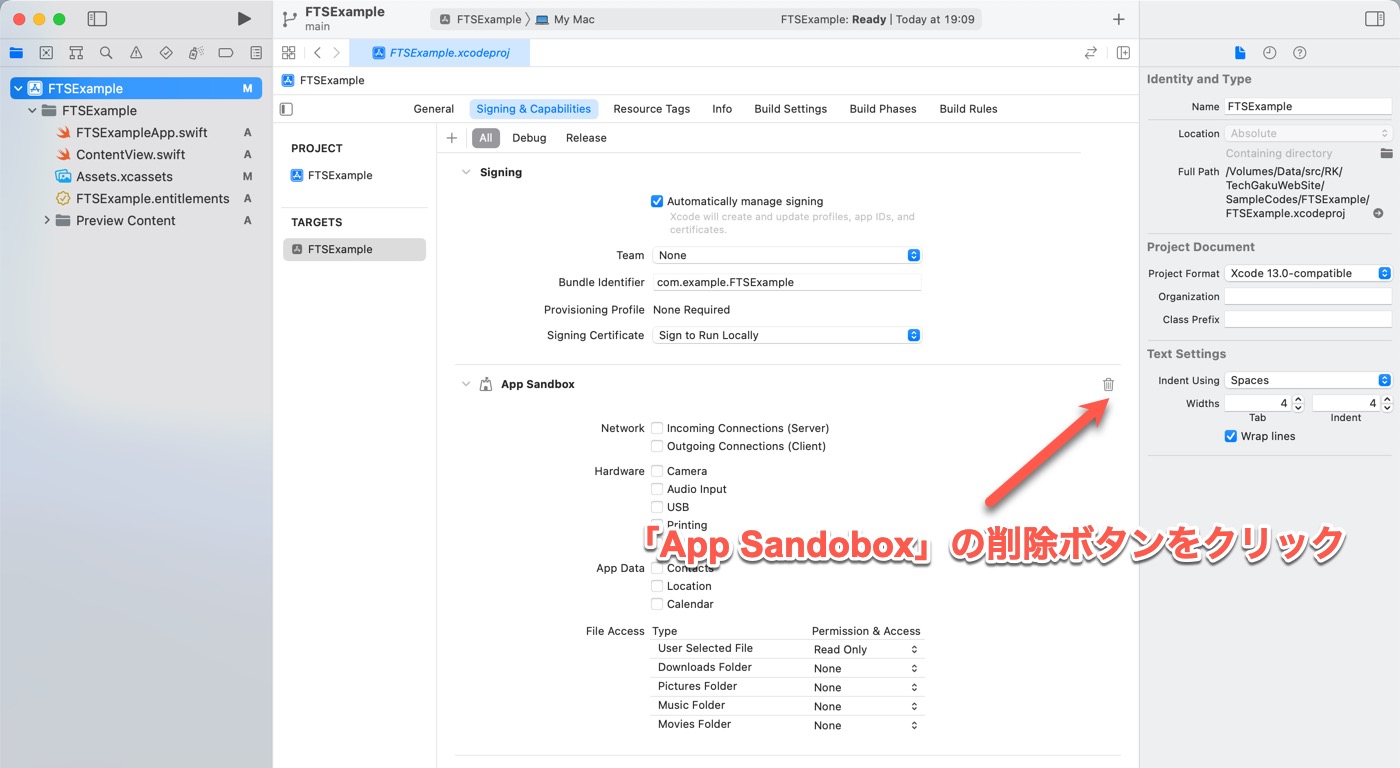
Task: Open the Indent Using dropdown
Action: tap(1308, 380)
